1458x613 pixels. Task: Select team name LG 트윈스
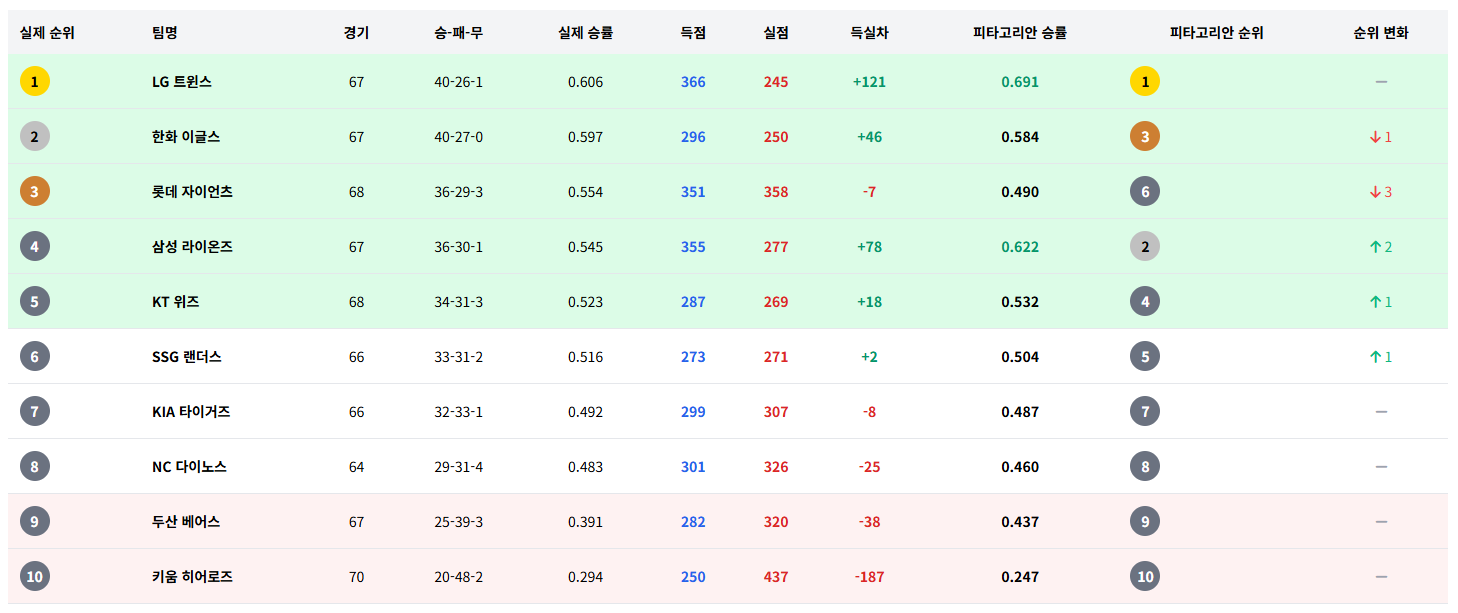pos(182,82)
